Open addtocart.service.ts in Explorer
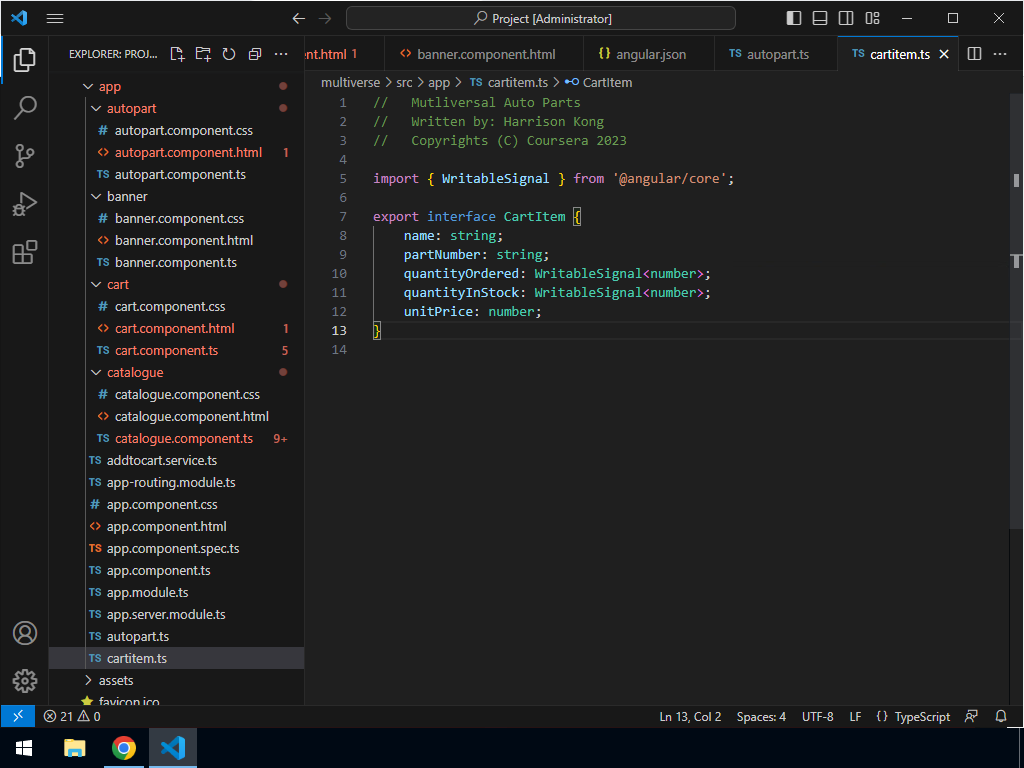The width and height of the screenshot is (1024, 768). pos(161,460)
